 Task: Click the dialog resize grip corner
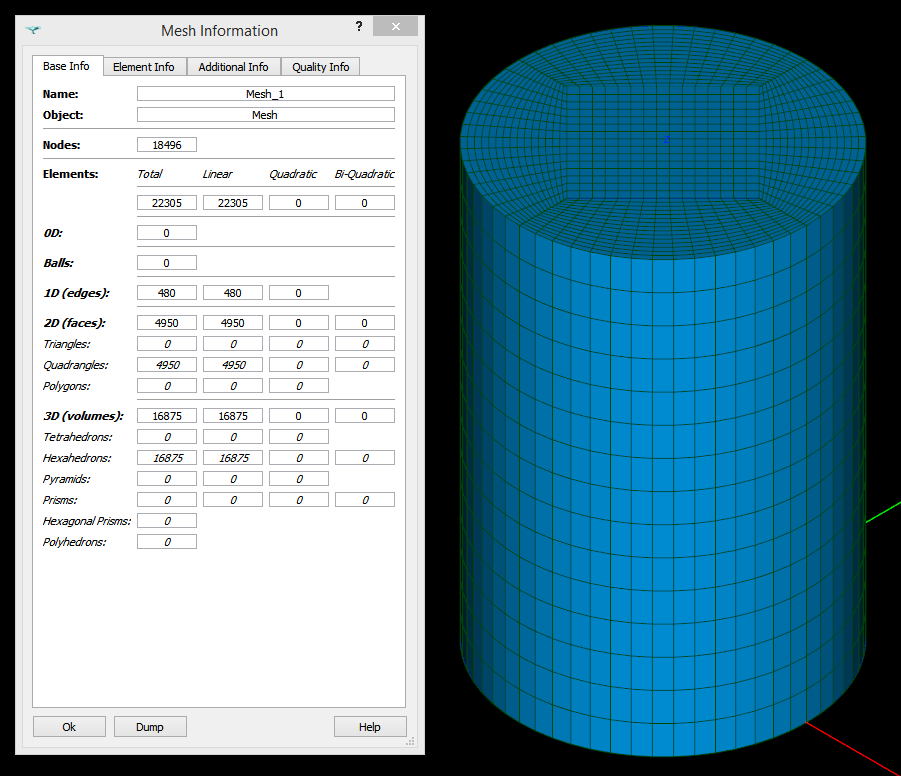coord(410,742)
